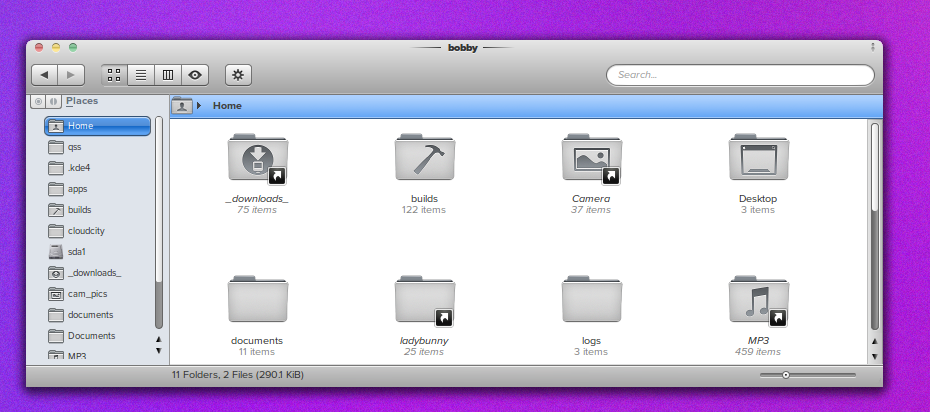The height and width of the screenshot is (412, 930).
Task: Click the 11 Folders, 2 Files status text
Action: click(x=238, y=375)
